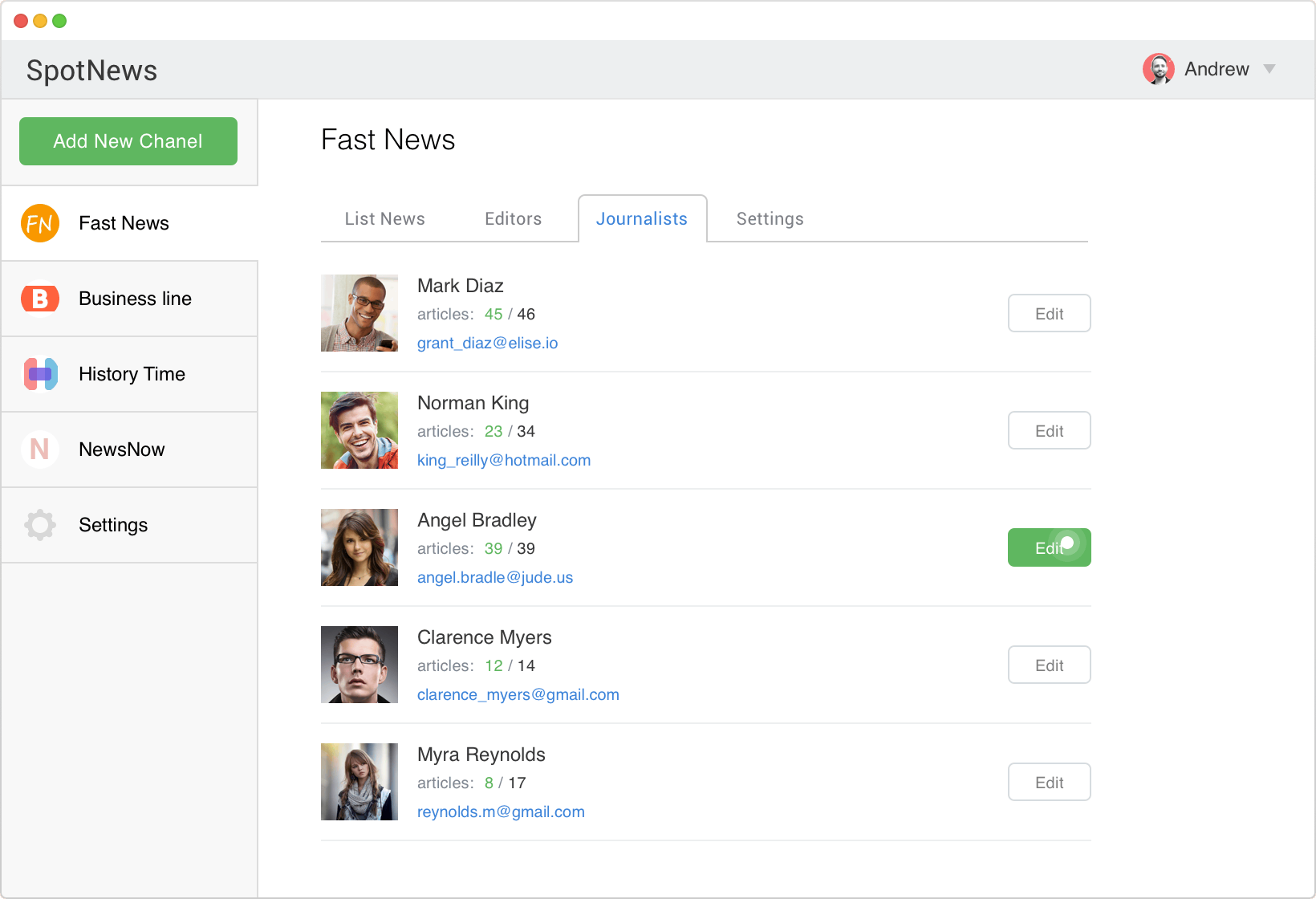Click Mark Diaz's photo thumbnail
The image size is (1316, 899).
click(359, 313)
